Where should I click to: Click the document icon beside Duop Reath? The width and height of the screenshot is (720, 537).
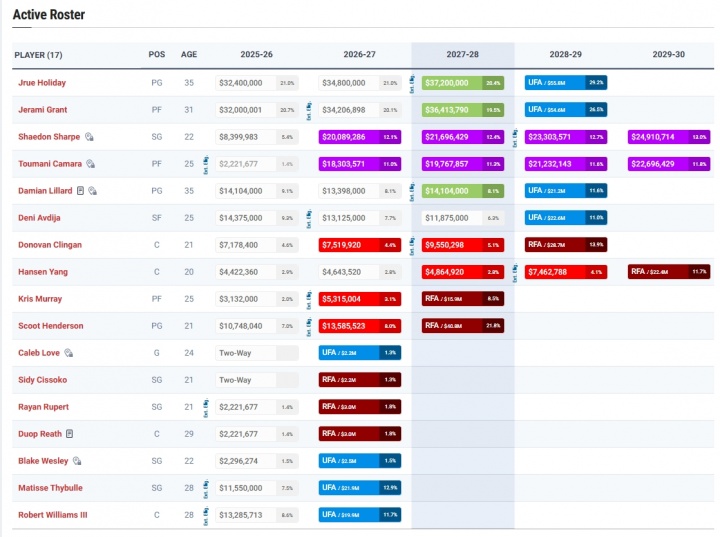coord(69,434)
